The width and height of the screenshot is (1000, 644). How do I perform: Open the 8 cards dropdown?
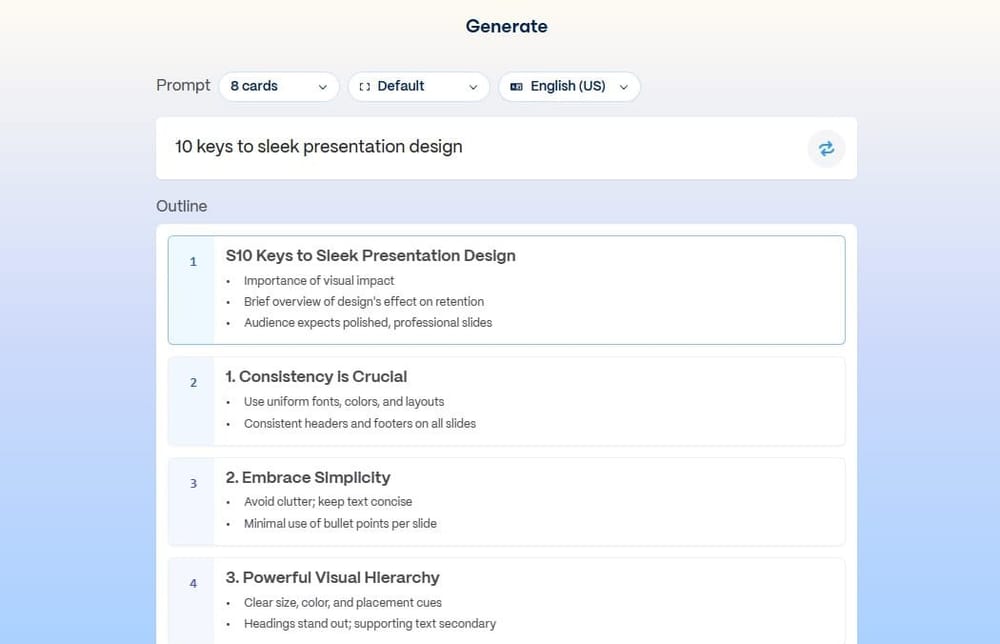click(x=279, y=86)
